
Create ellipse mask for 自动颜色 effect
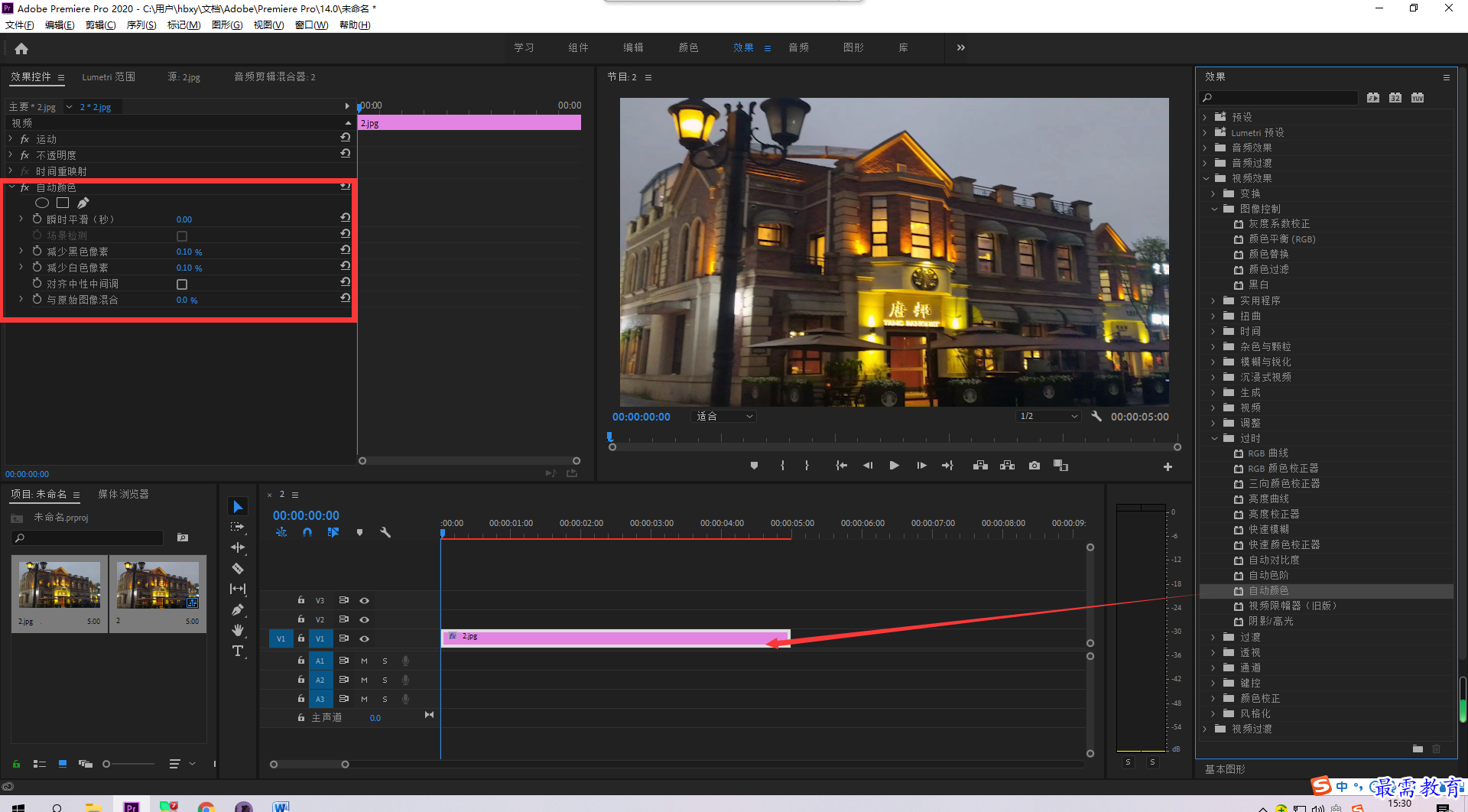click(x=42, y=203)
